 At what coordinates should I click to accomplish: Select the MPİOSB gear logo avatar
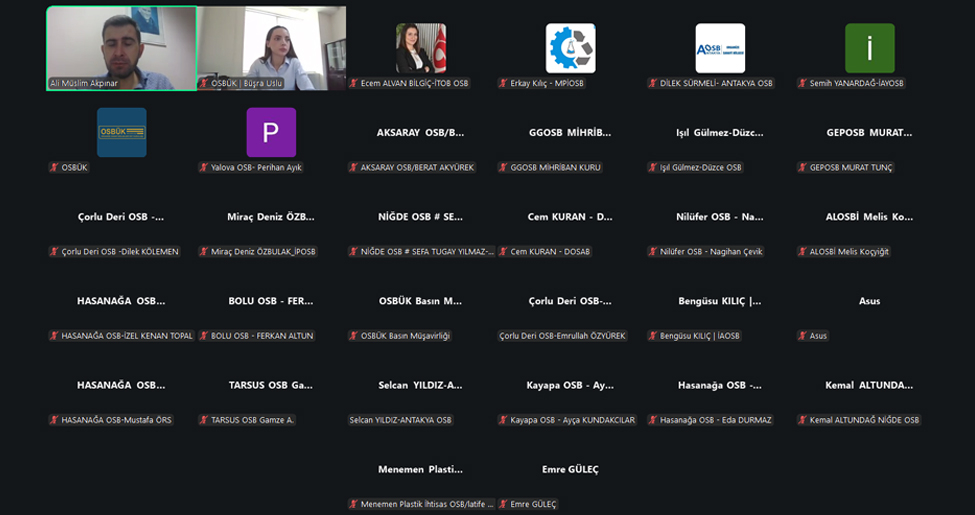tap(570, 48)
